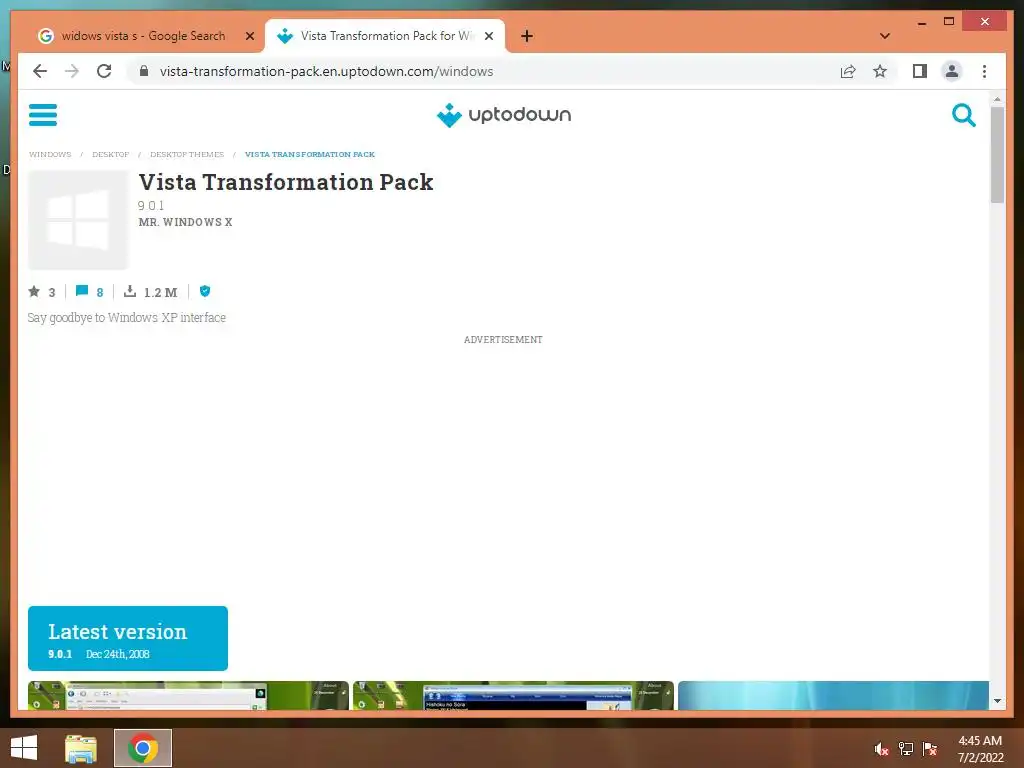Expand the tab search chevron
The width and height of the screenshot is (1024, 768).
(885, 36)
